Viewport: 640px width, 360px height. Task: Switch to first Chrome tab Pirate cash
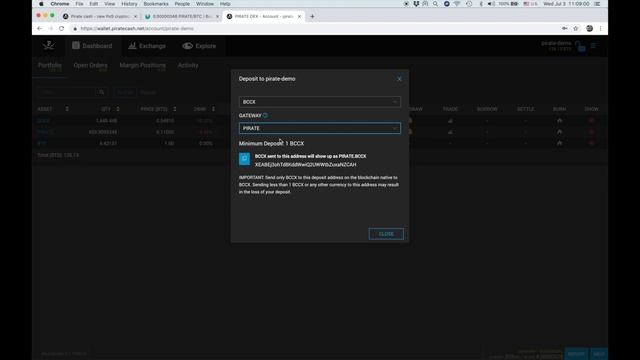100,16
